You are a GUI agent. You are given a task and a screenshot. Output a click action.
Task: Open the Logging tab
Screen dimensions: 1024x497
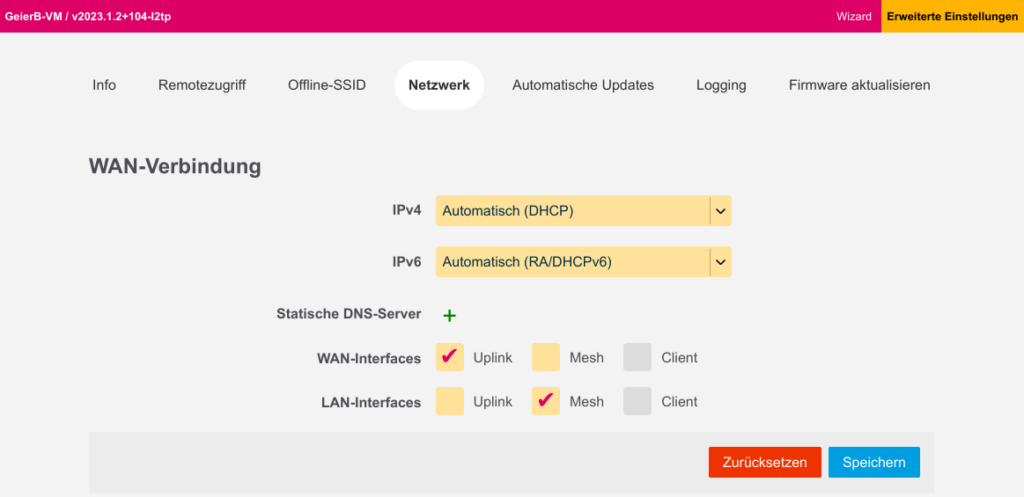point(721,85)
